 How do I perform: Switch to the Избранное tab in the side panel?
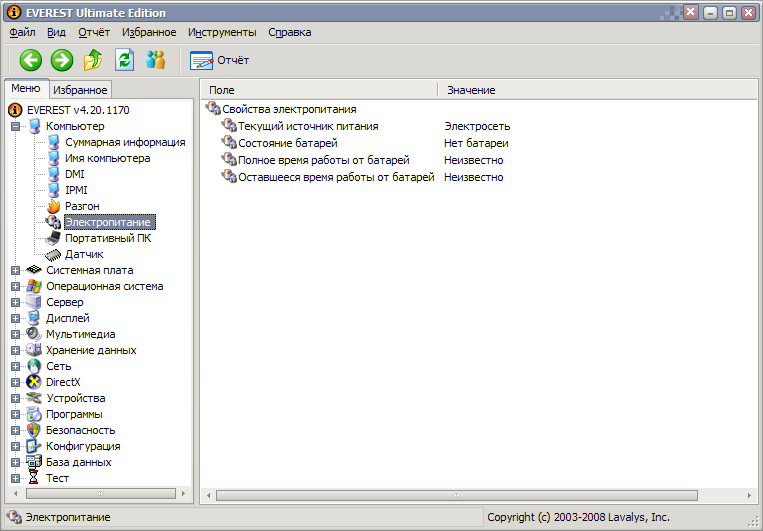tap(80, 90)
